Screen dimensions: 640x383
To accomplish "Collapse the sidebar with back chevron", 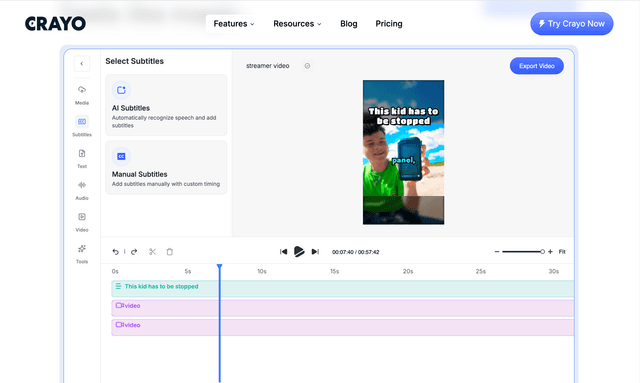I will click(x=82, y=64).
